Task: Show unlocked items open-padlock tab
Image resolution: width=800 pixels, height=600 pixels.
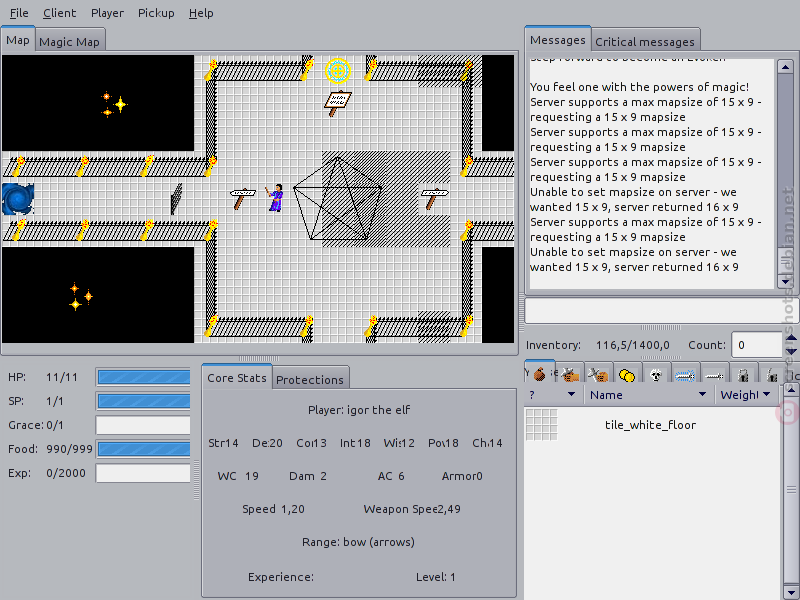Action: pyautogui.click(x=771, y=376)
